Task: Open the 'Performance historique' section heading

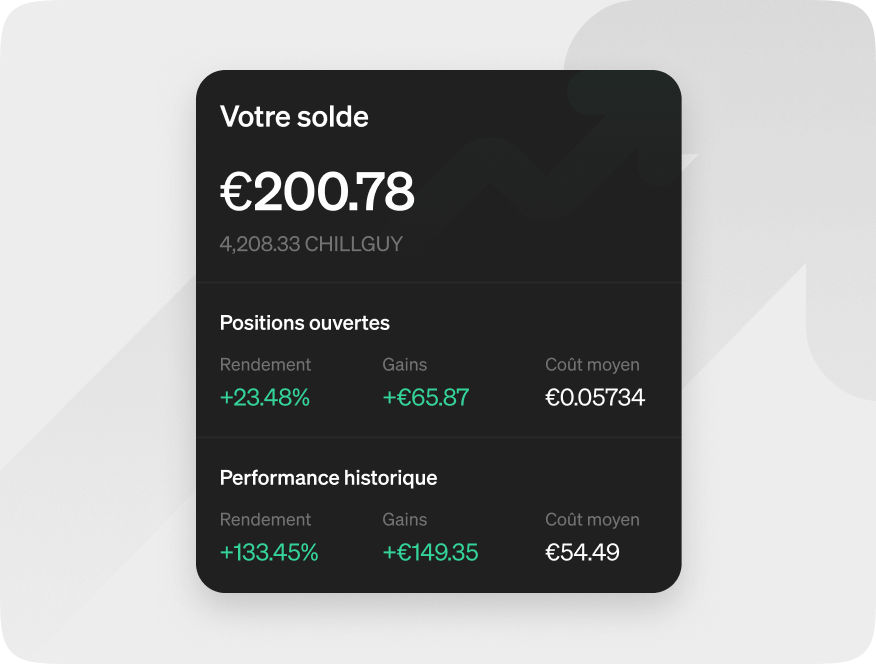Action: [x=328, y=478]
